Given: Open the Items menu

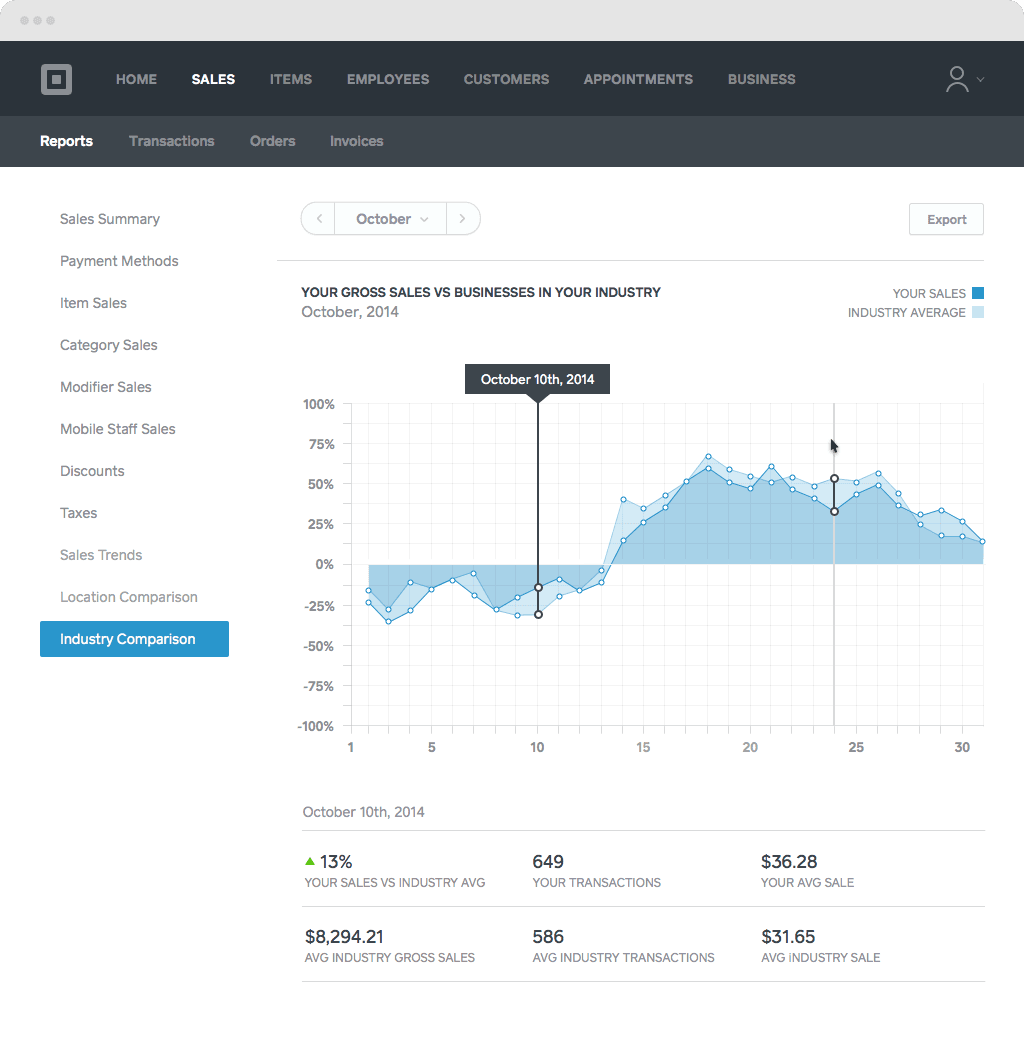Looking at the screenshot, I should coord(290,79).
